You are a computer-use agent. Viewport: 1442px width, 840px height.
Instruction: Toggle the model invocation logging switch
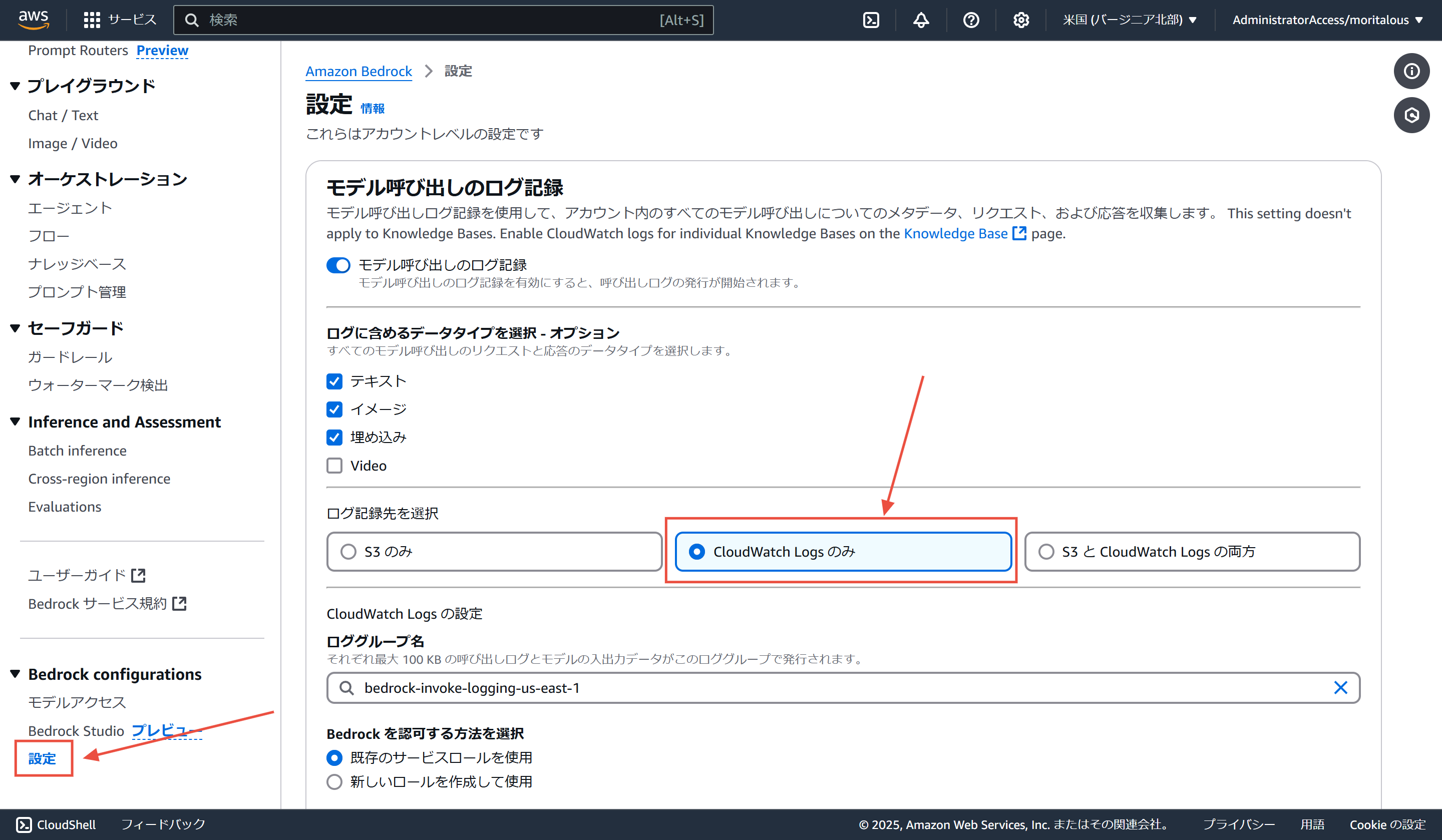click(x=338, y=265)
